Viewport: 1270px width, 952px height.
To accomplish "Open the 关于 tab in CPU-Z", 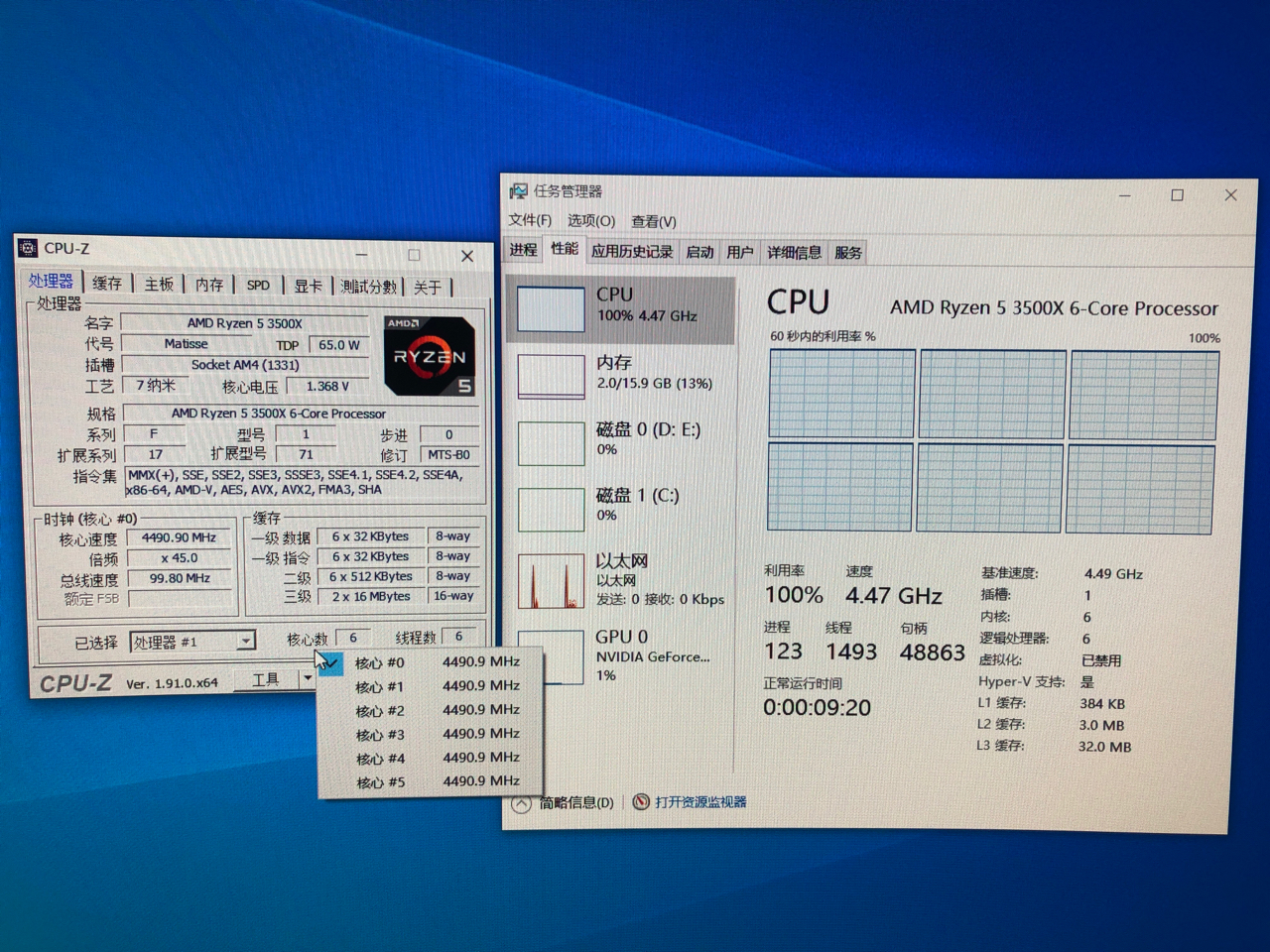I will pos(428,288).
